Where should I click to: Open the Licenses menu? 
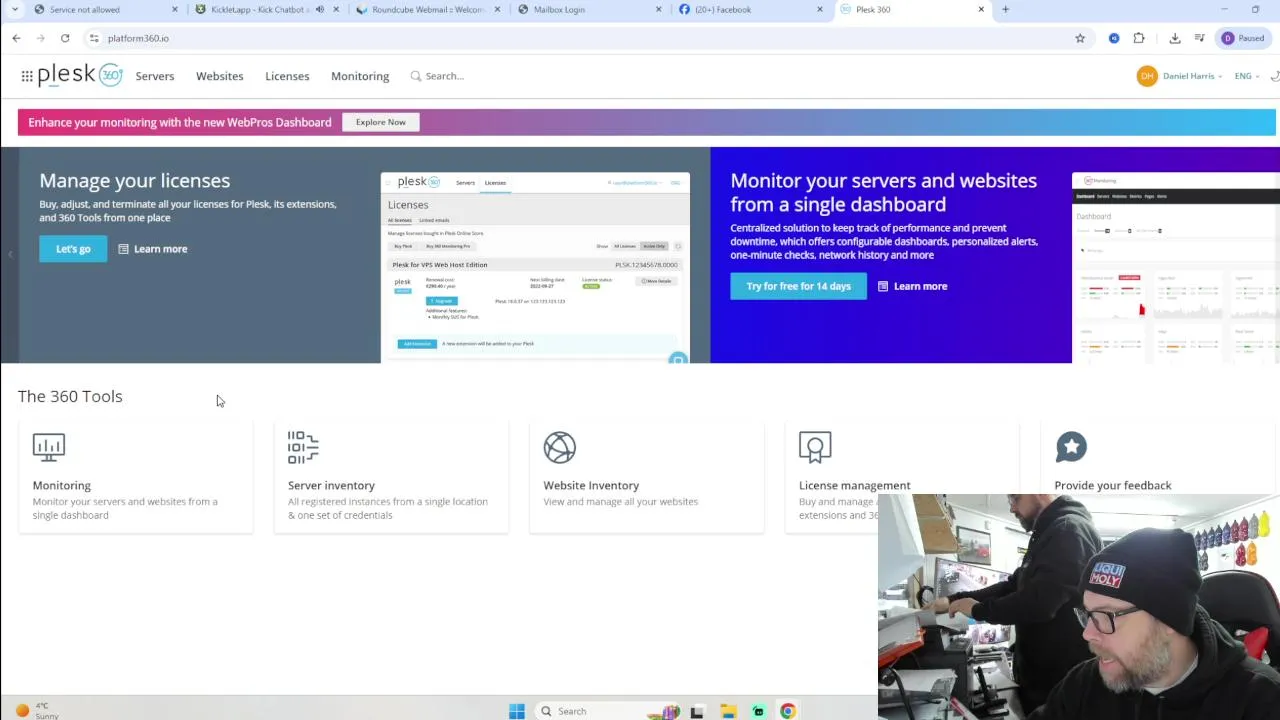(287, 76)
